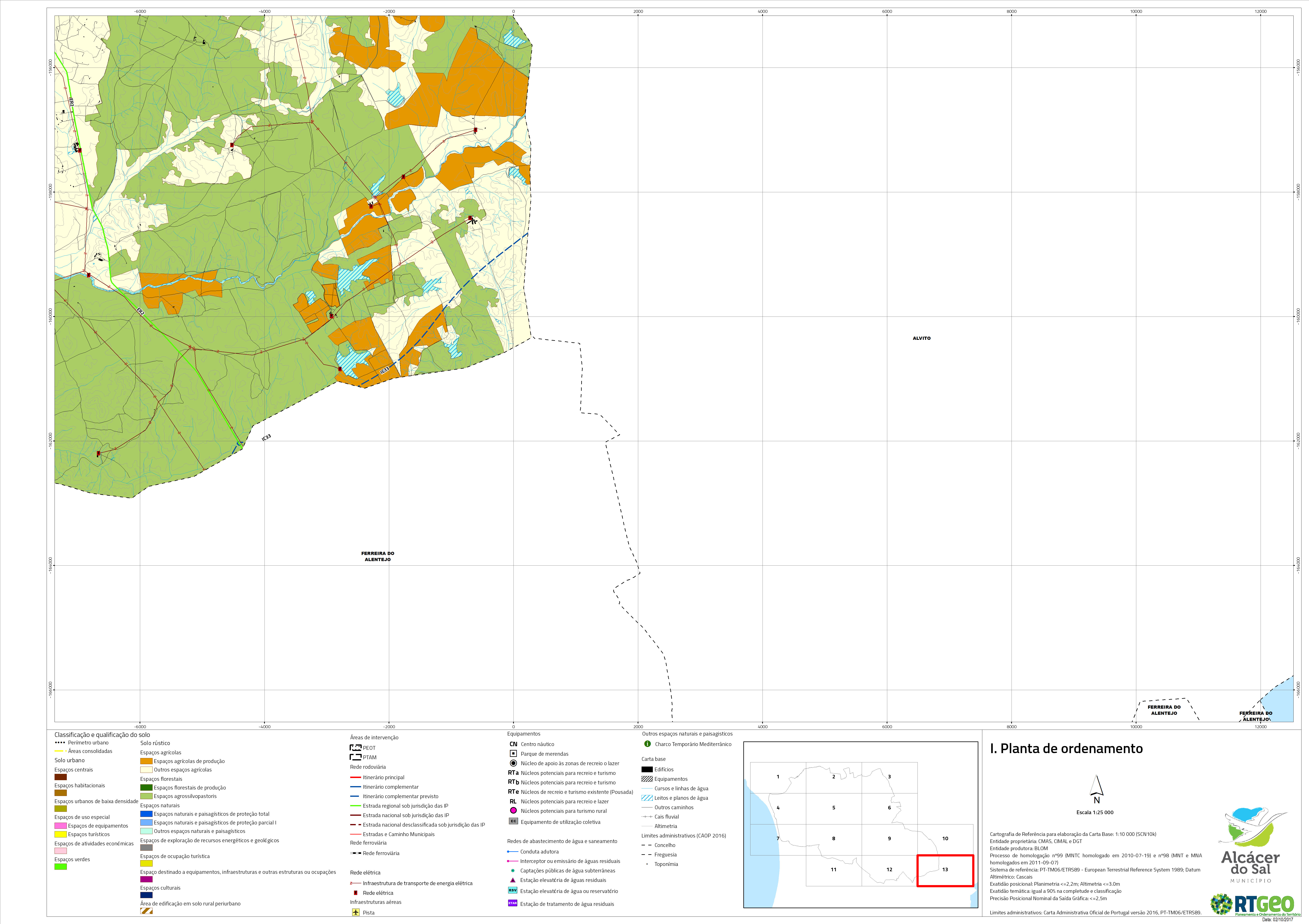Select the RSV reservatório legend icon
This screenshot has height=924, width=1309.
[x=512, y=890]
